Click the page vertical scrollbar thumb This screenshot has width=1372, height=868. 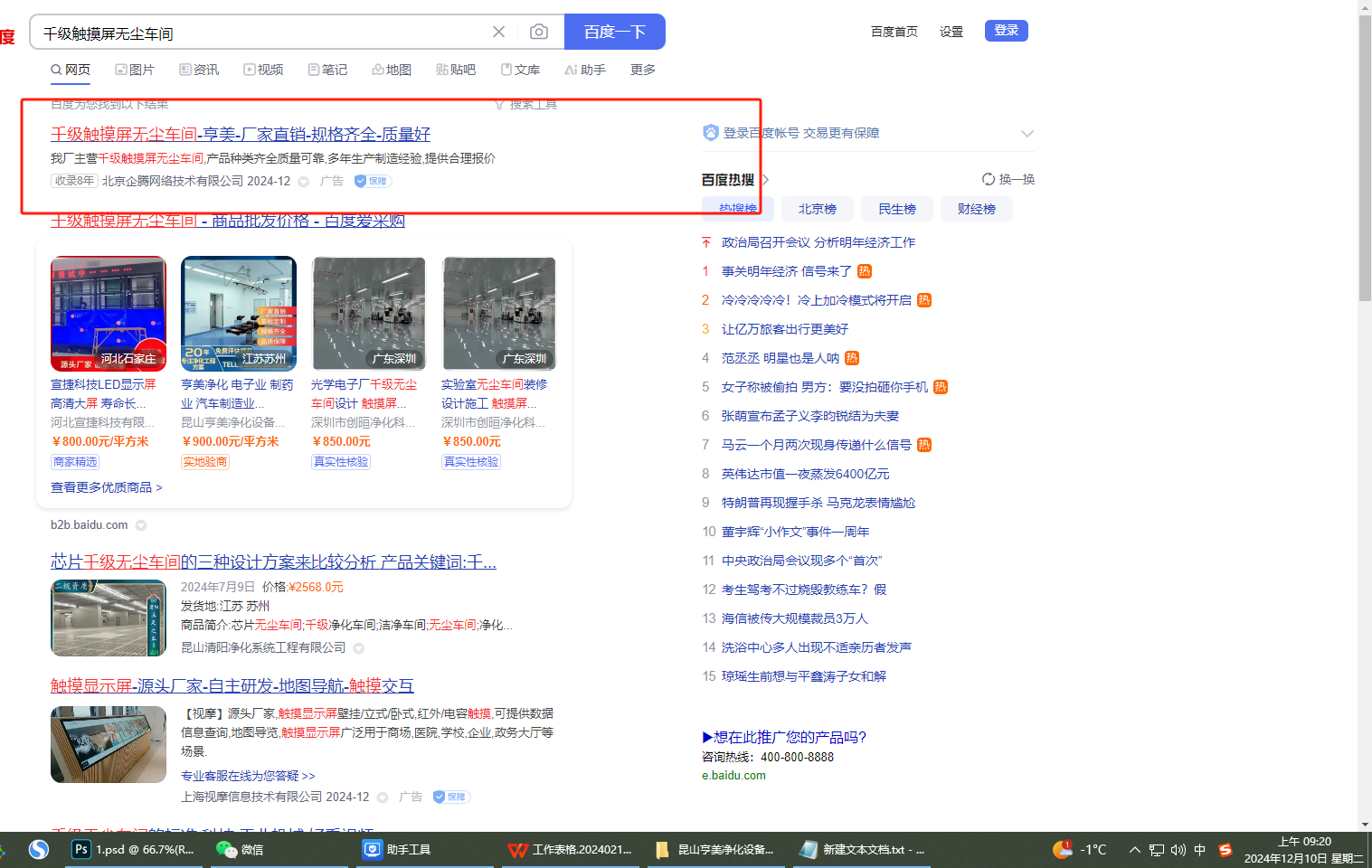1365,158
